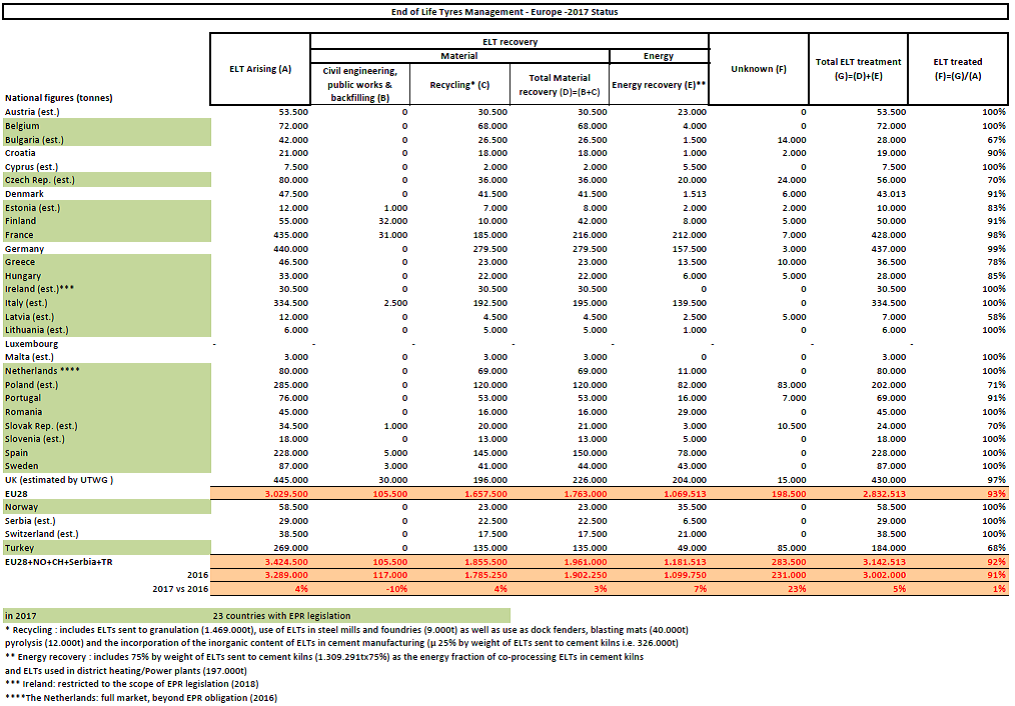Screen dimensions: 1015x706
Task: Select the Luxembourg row label
Action: coord(31,343)
